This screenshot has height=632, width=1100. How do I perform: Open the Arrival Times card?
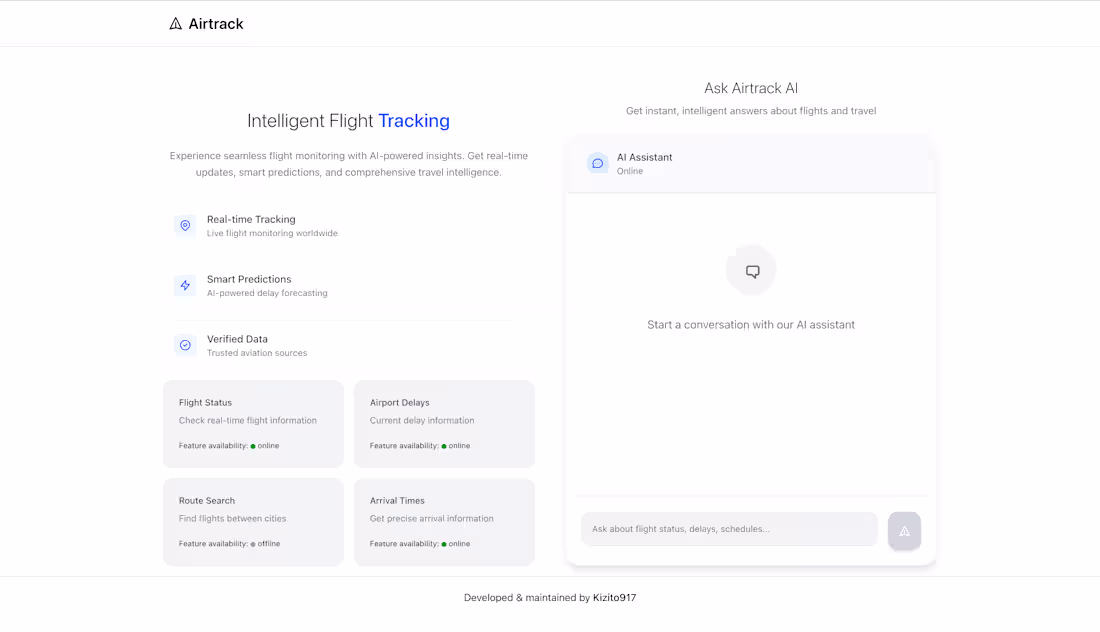point(444,522)
